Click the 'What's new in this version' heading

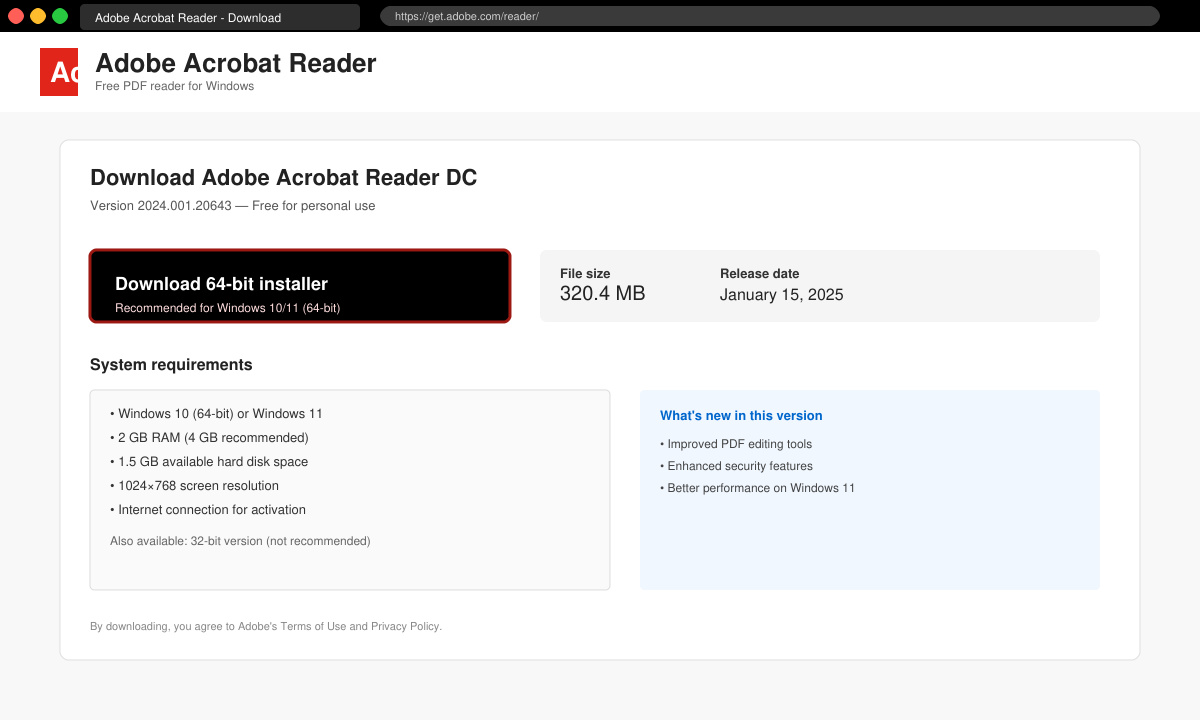point(741,416)
